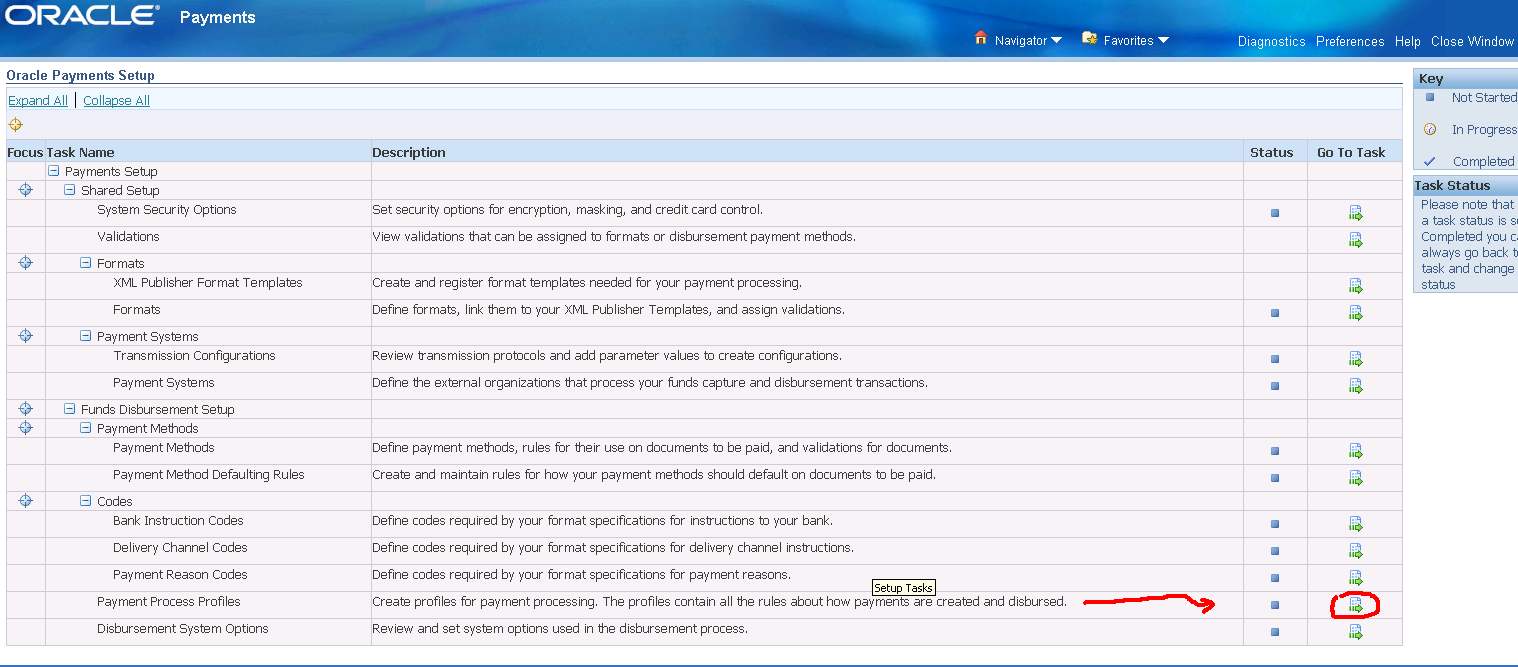1518x667 pixels.
Task: Click focus icon for Formats group row
Action: coord(26,263)
